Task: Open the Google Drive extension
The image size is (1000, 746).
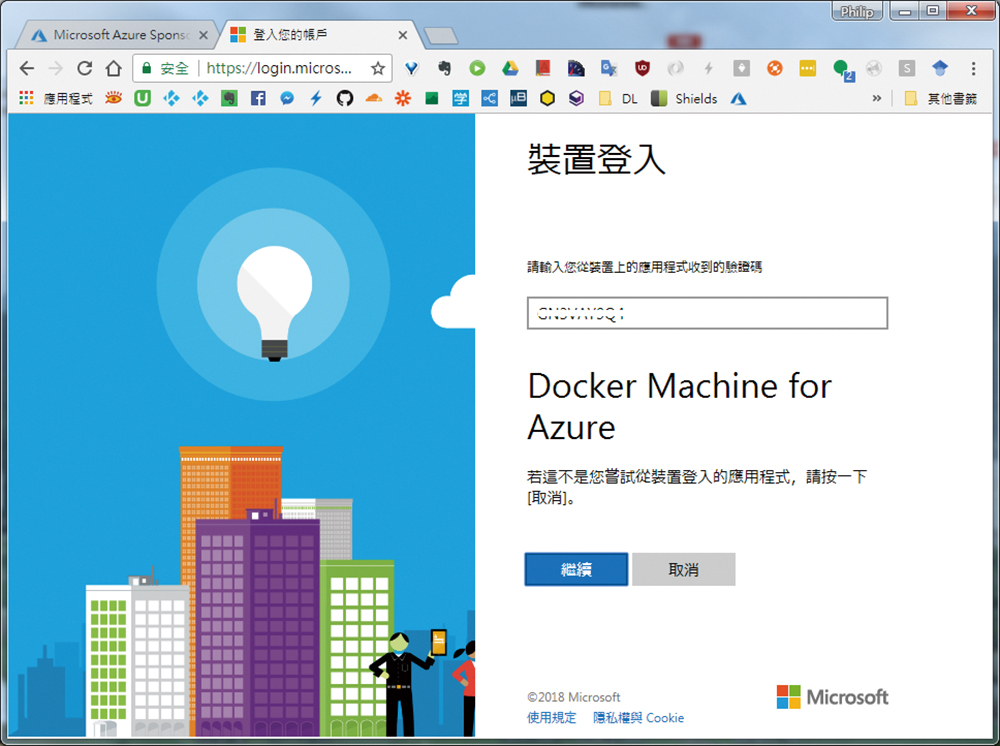Action: (510, 68)
